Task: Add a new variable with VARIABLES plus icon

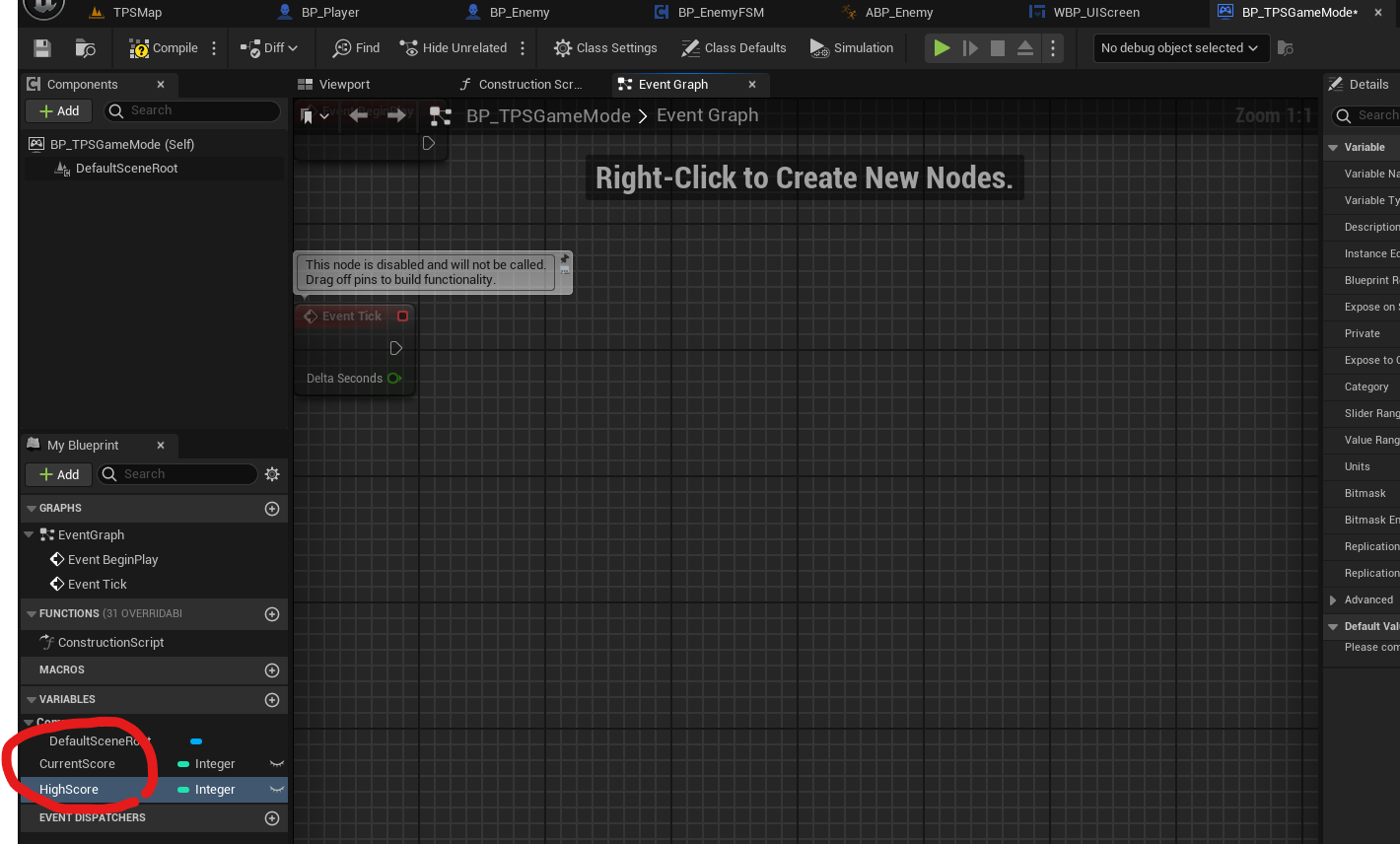Action: click(272, 700)
